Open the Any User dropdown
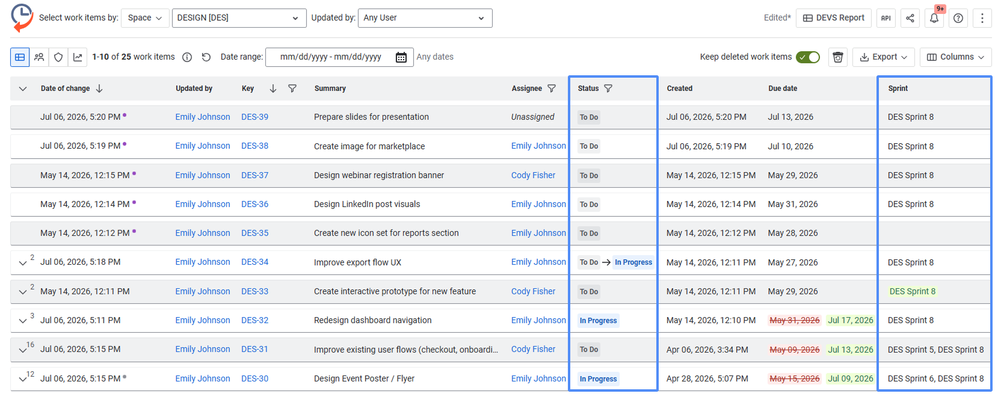Screen dimensions: 998x399 [425, 18]
